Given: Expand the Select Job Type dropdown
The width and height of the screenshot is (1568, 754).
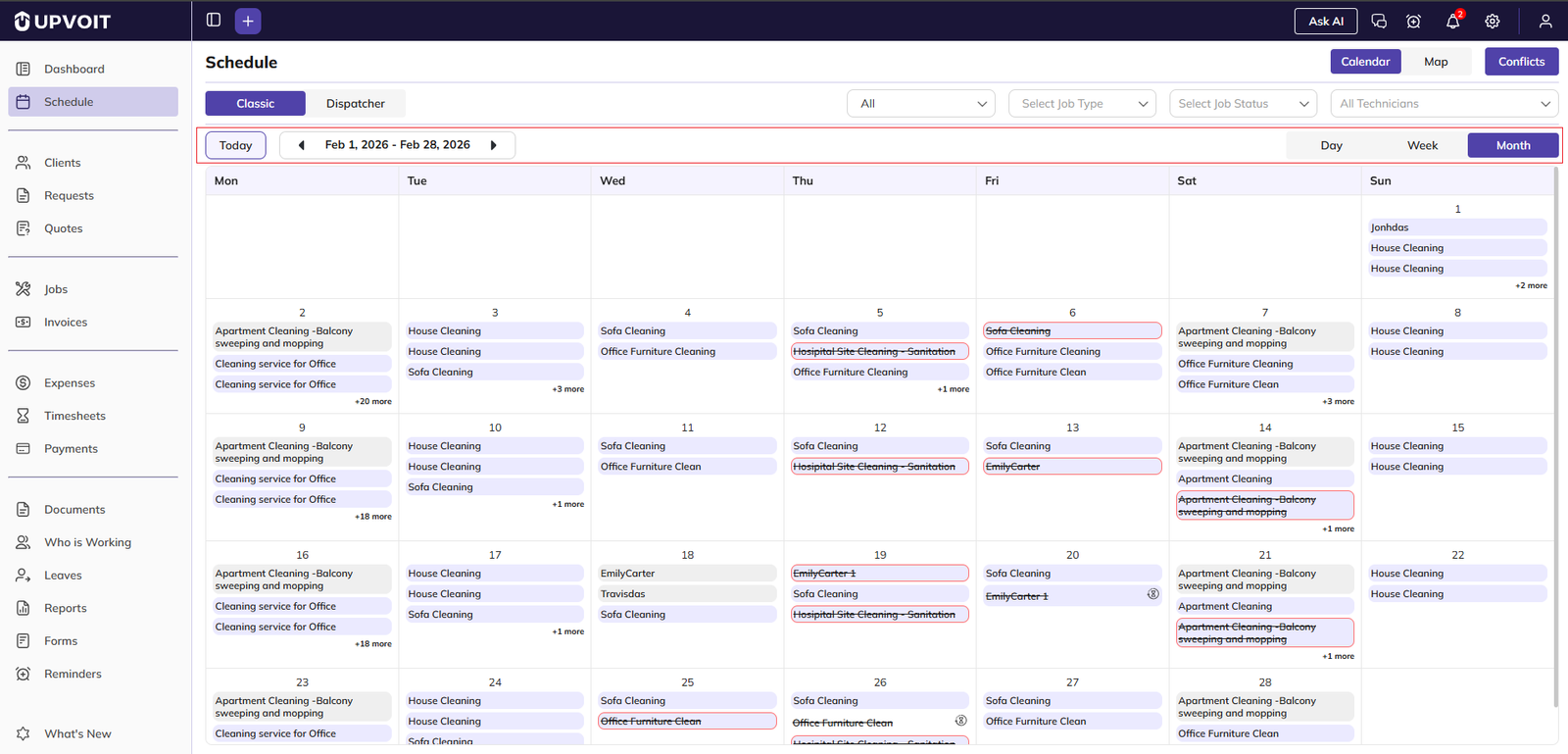Looking at the screenshot, I should tap(1082, 103).
